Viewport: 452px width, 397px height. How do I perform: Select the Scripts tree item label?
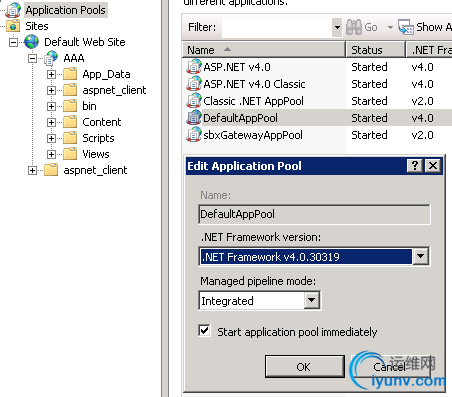click(x=98, y=138)
